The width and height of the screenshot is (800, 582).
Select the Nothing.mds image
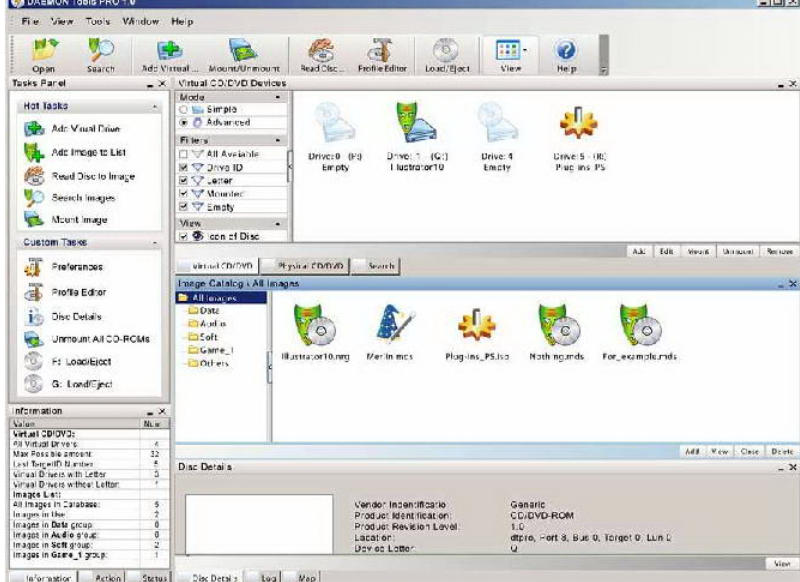pyautogui.click(x=556, y=333)
